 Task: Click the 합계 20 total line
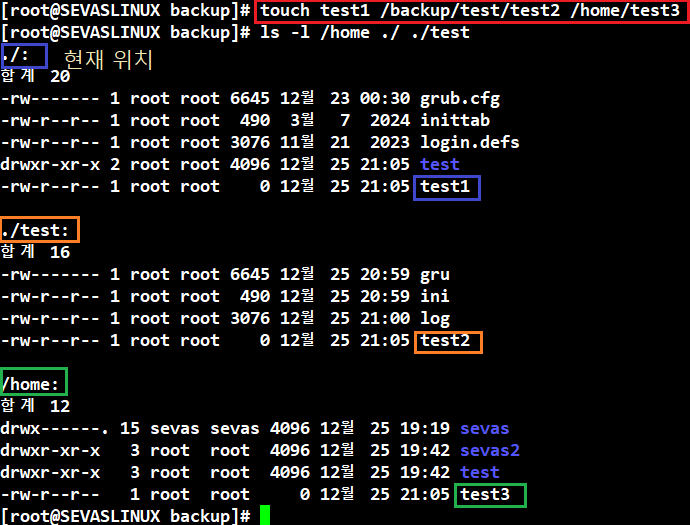tap(35, 76)
